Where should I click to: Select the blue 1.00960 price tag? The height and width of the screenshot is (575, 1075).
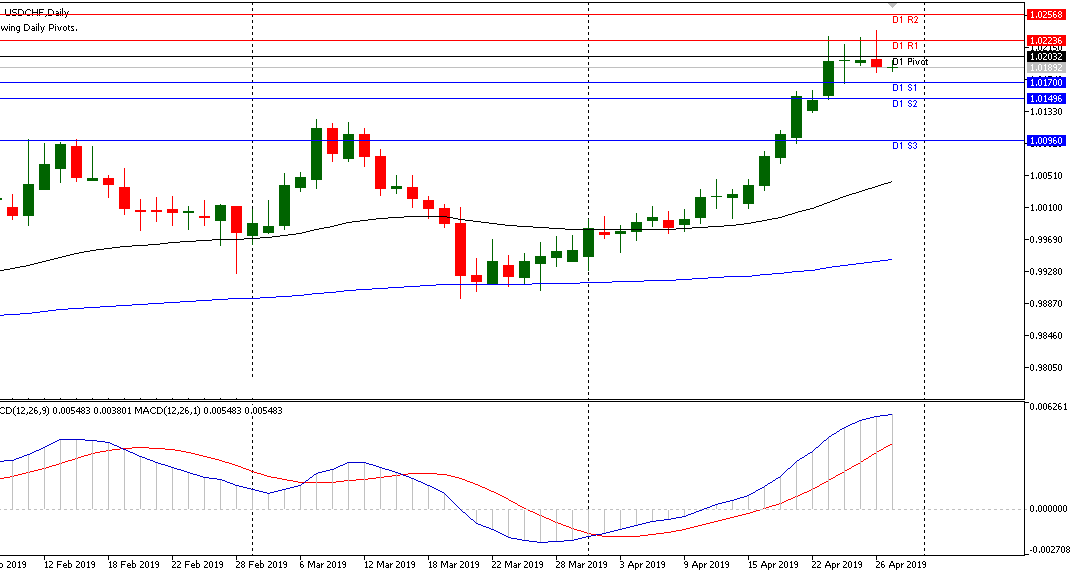[x=1047, y=141]
